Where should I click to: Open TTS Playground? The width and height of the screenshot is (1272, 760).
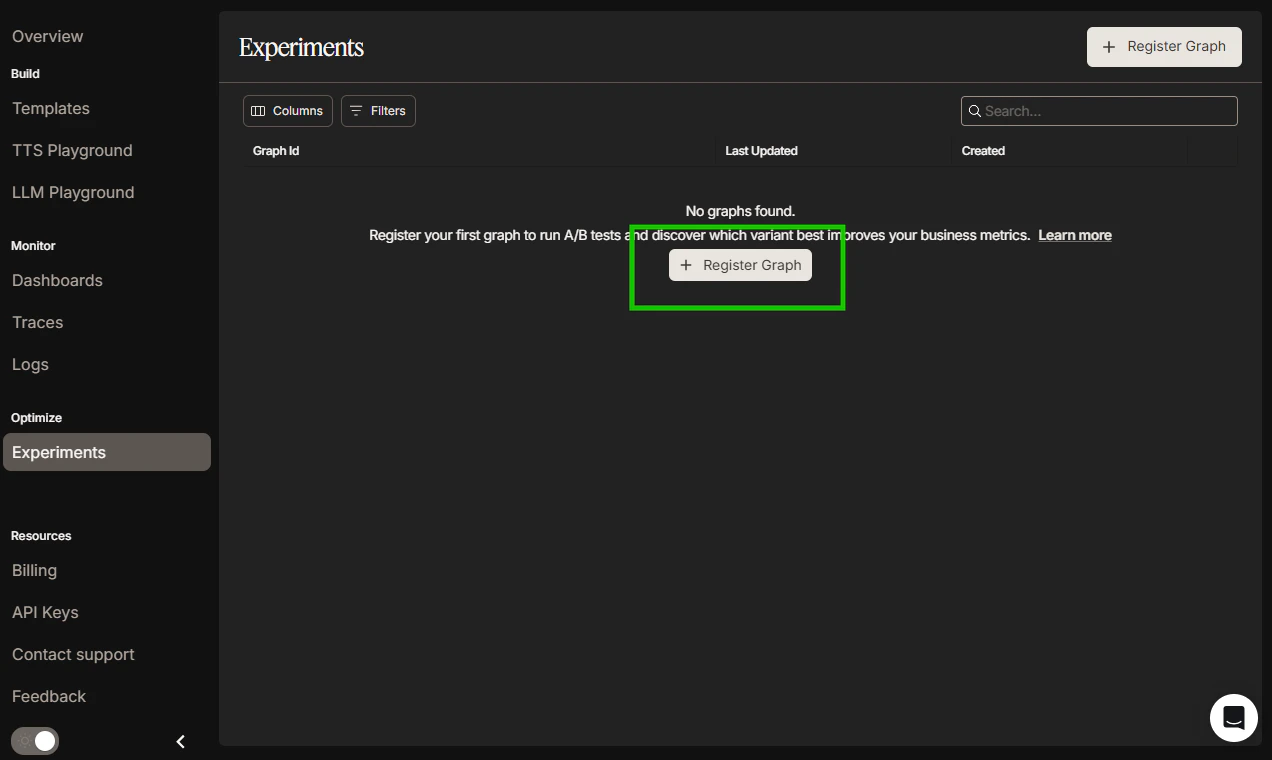pos(72,150)
